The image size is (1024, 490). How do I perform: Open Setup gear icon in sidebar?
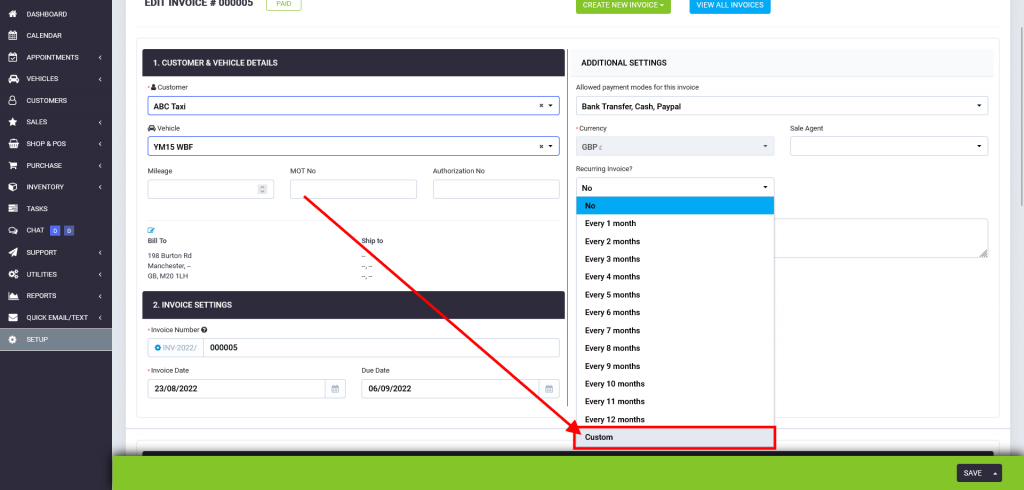tap(12, 339)
